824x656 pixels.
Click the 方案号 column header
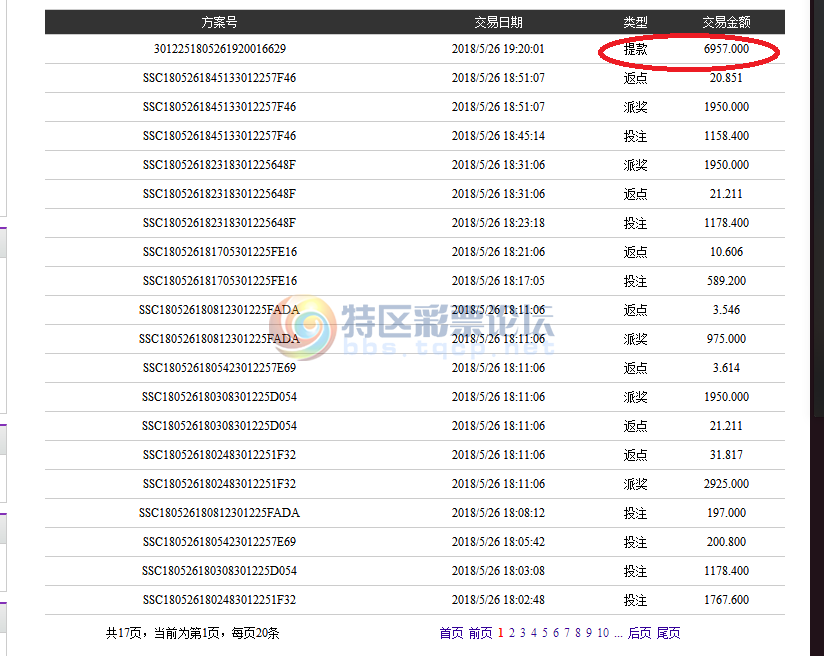220,22
